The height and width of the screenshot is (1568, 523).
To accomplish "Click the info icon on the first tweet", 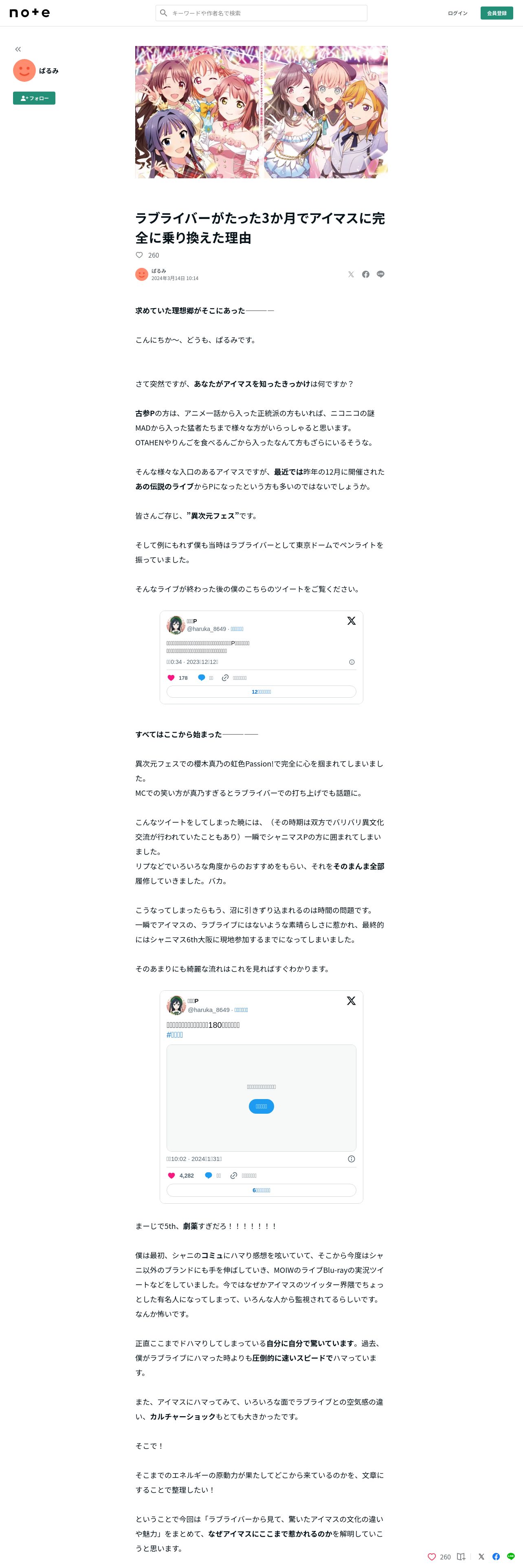I will pos(352,662).
